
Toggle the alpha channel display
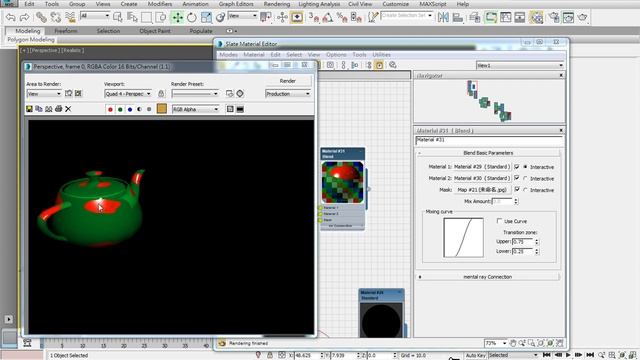[x=140, y=109]
